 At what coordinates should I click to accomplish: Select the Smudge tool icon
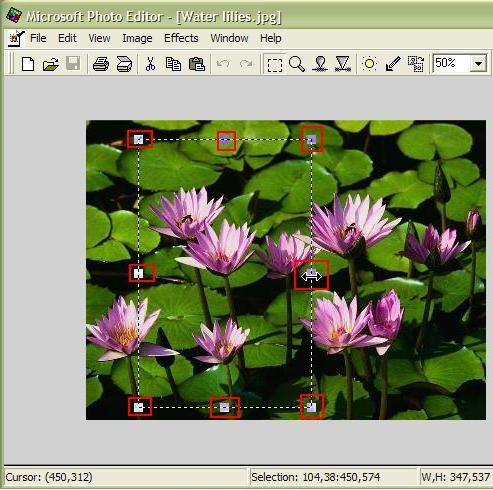click(x=320, y=64)
